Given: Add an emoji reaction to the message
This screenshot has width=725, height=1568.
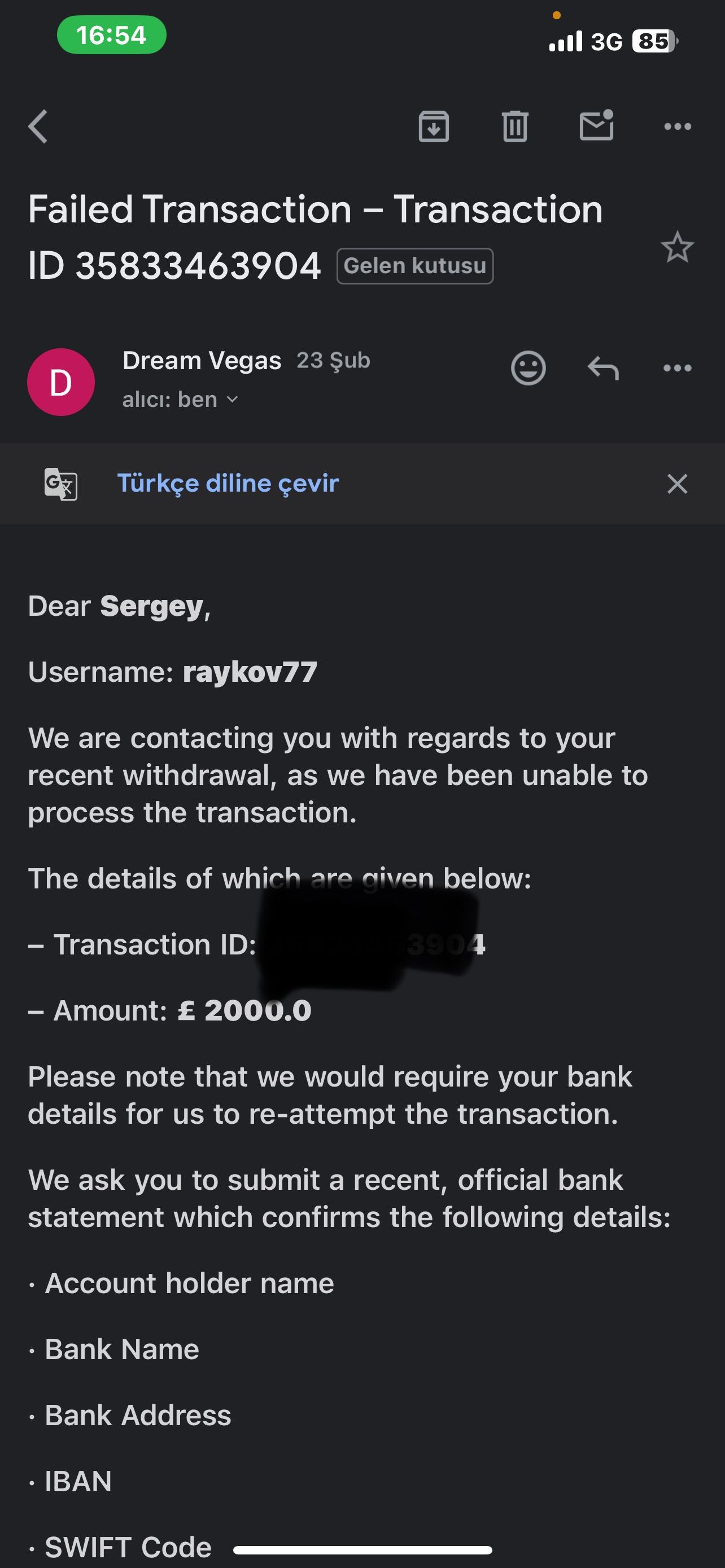Looking at the screenshot, I should [x=528, y=368].
